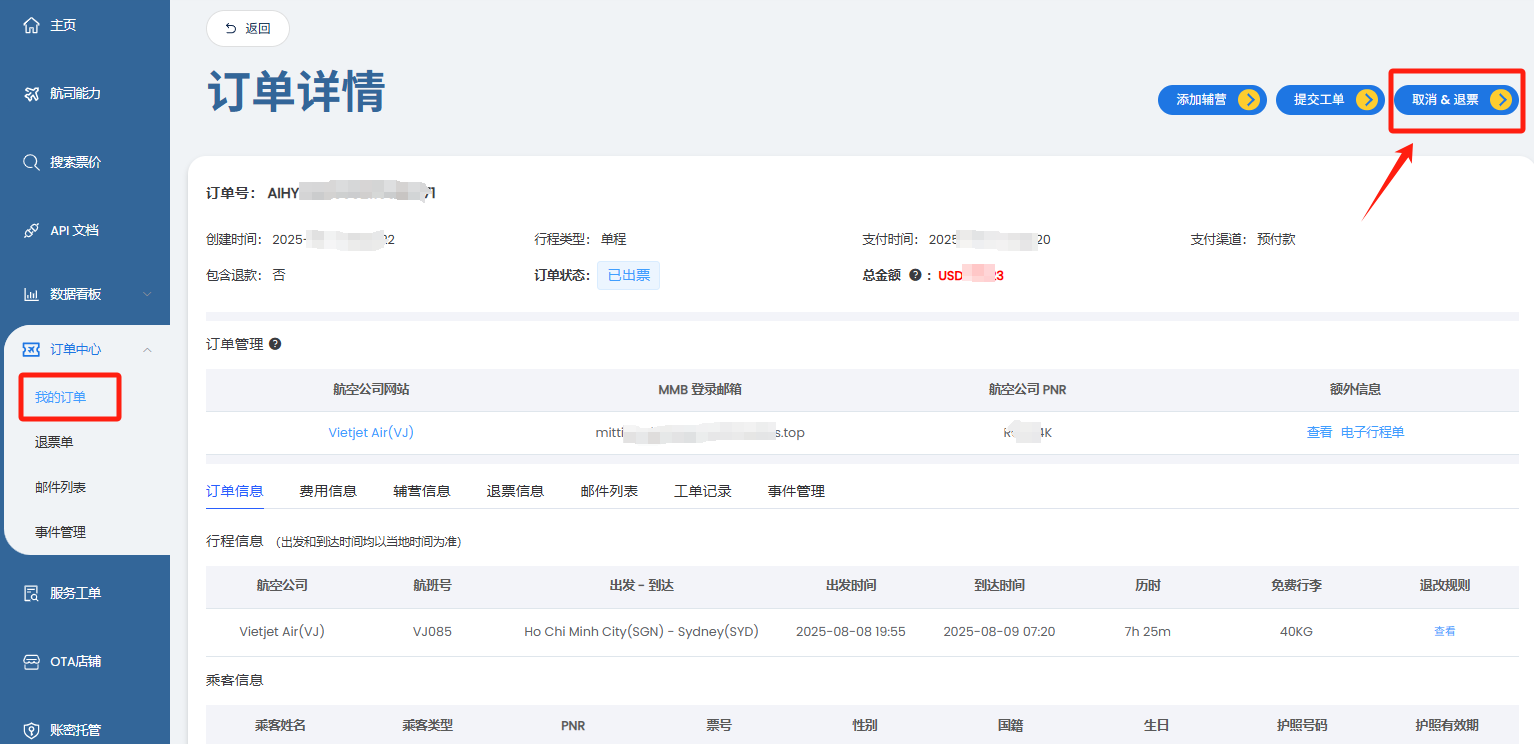
Task: Click the airline capability plane icon
Action: pos(31,93)
